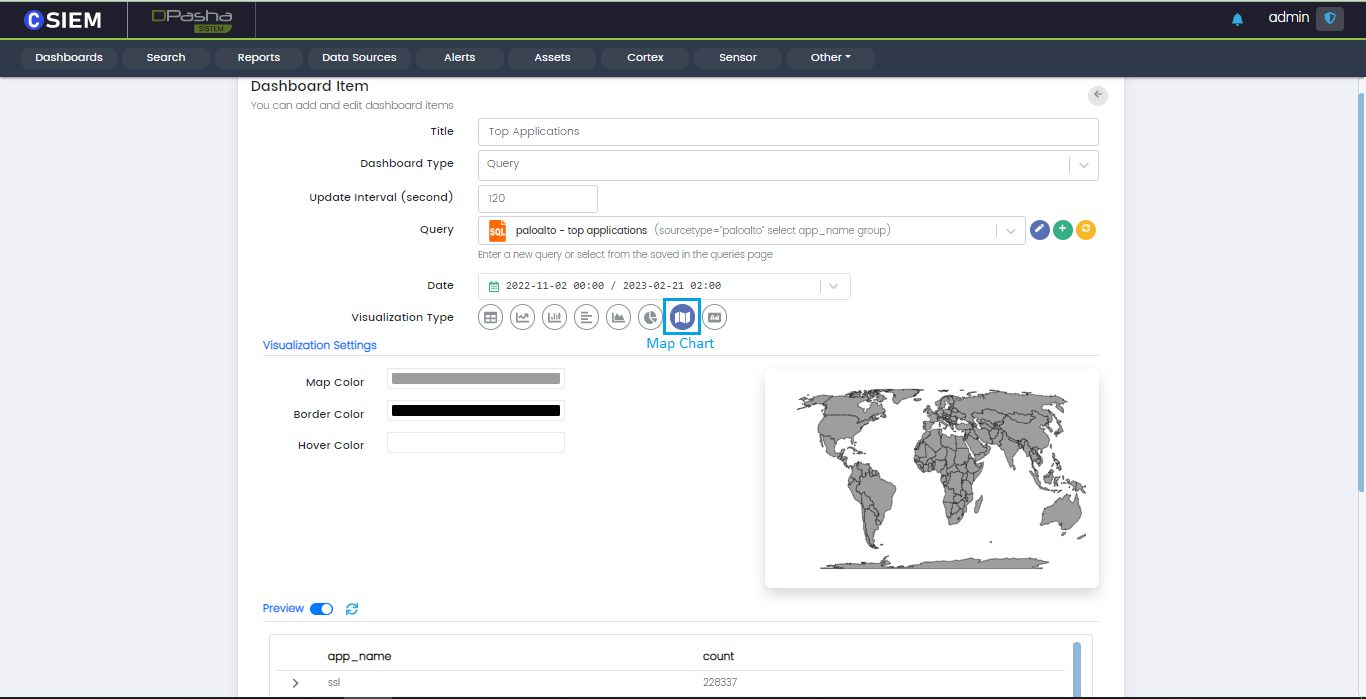Open the Data Sources page
The width and height of the screenshot is (1366, 699).
[x=359, y=58]
